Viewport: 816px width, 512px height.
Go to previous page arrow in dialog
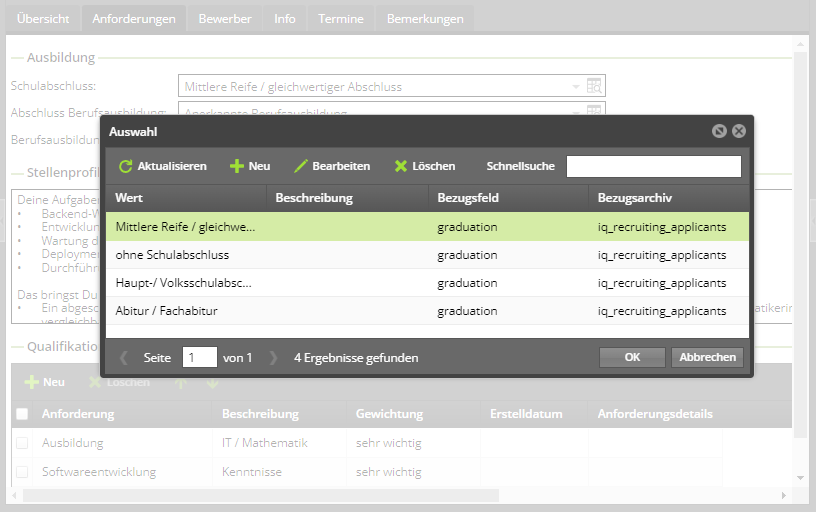(124, 358)
